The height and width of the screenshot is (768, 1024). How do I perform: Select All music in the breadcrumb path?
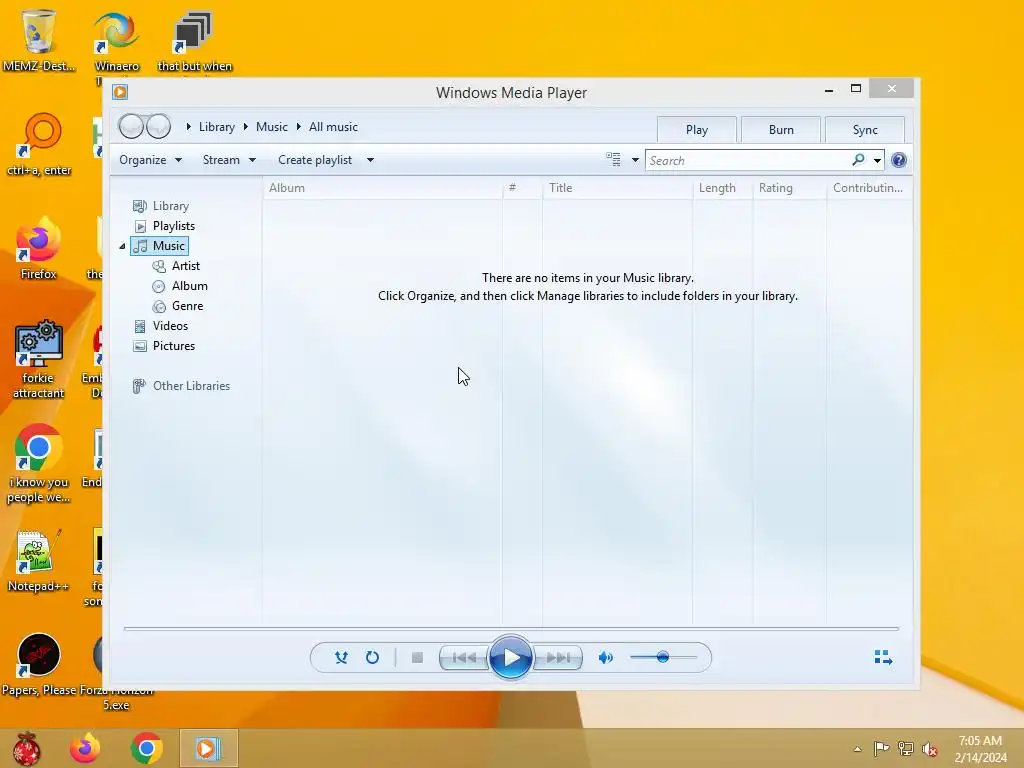pyautogui.click(x=333, y=127)
